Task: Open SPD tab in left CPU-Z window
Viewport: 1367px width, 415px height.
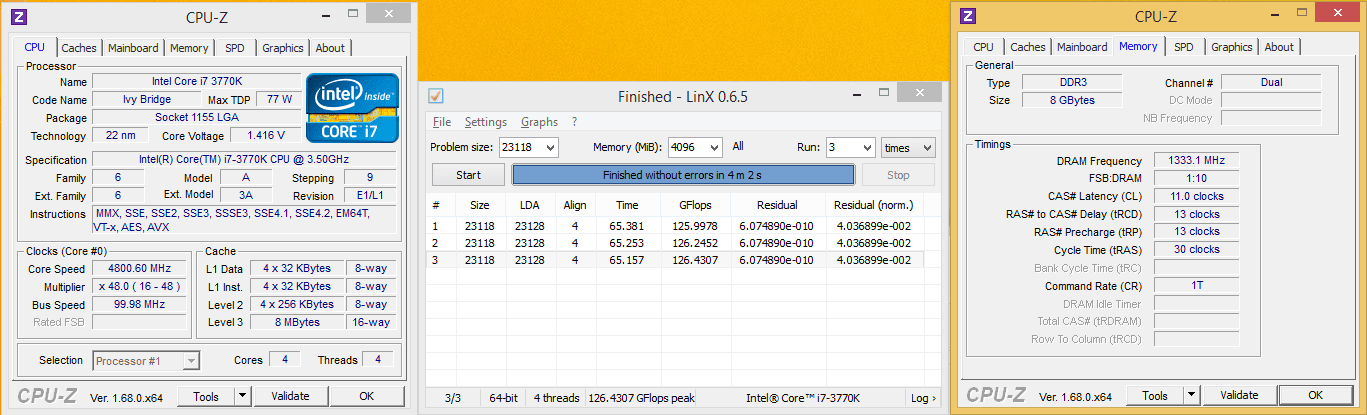Action: pos(235,48)
